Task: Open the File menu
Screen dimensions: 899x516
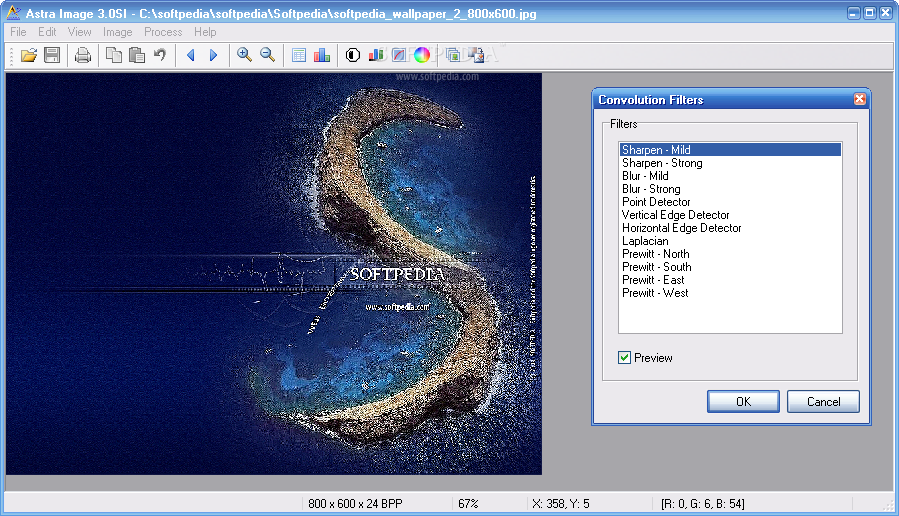Action: point(18,32)
